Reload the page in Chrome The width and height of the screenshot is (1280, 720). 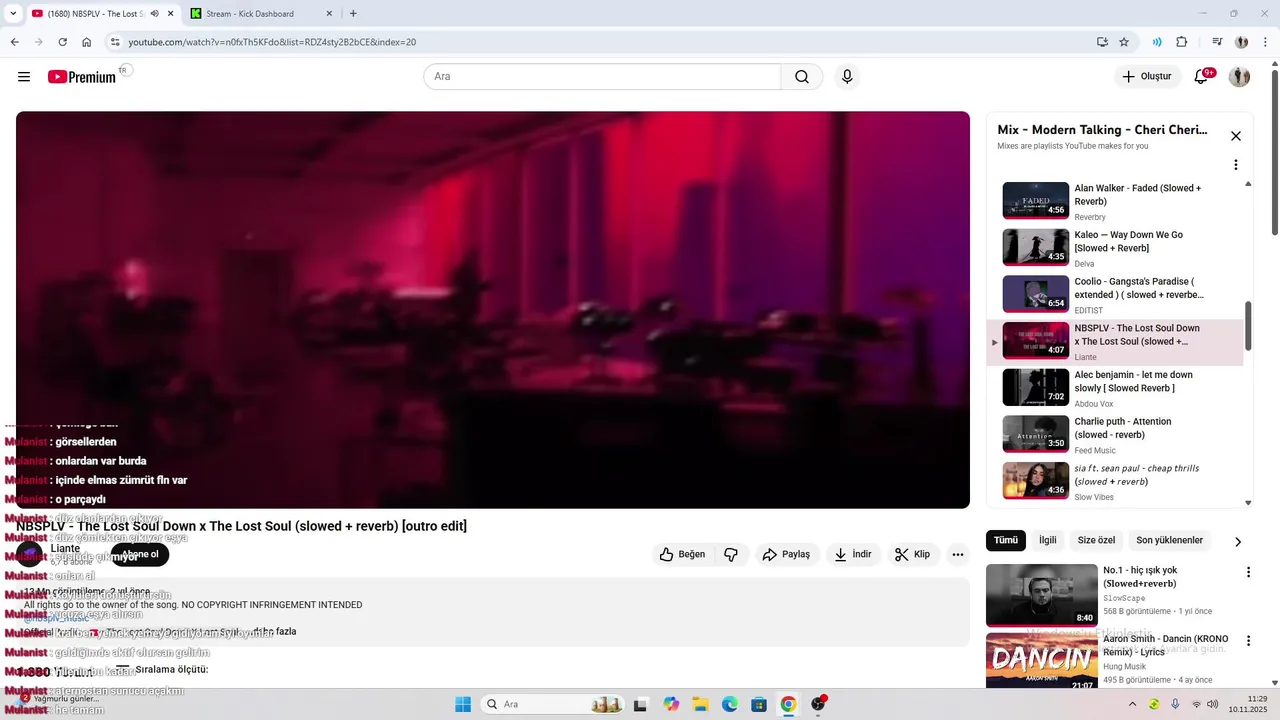(62, 42)
